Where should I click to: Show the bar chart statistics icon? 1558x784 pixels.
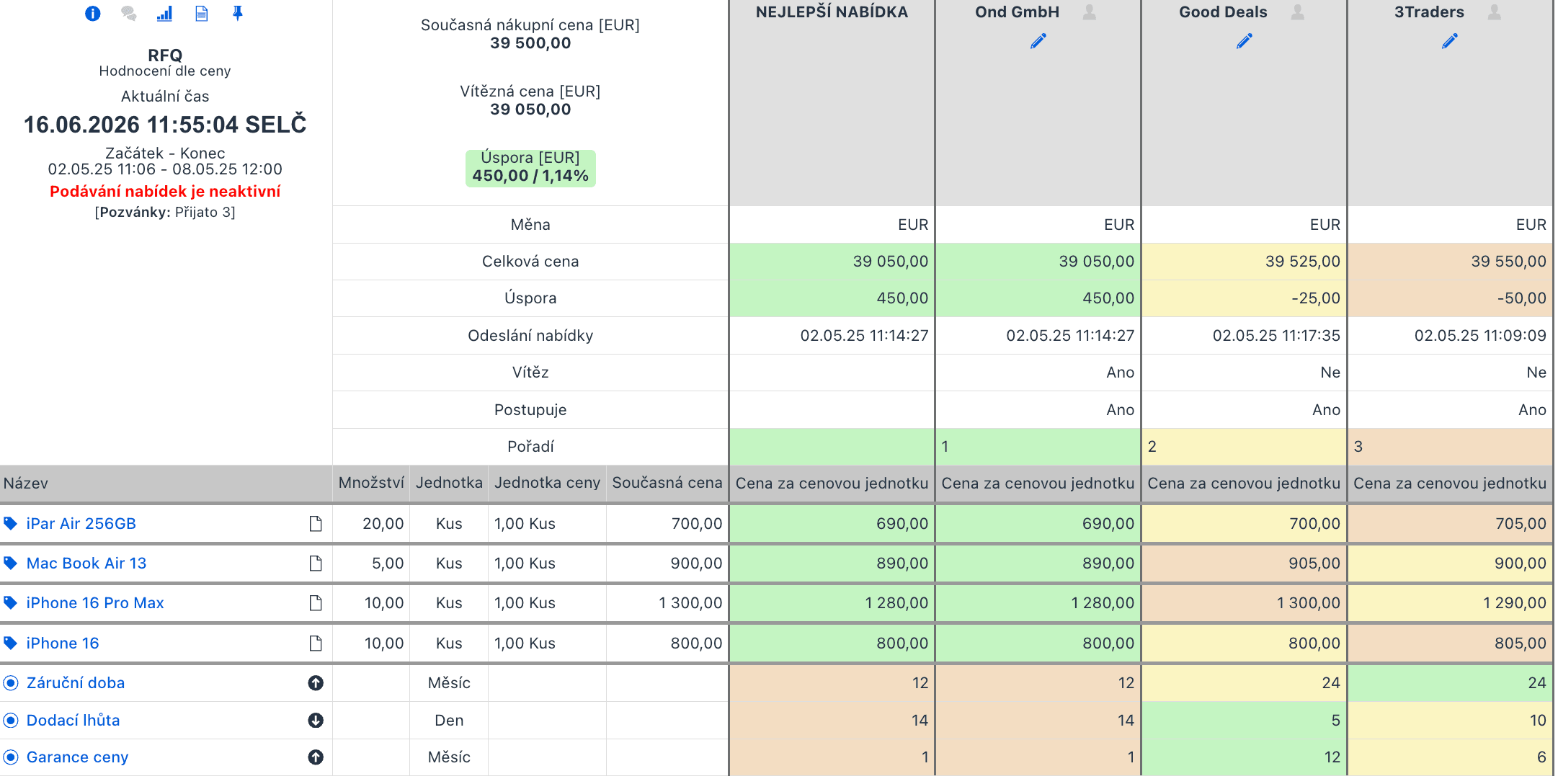tap(165, 14)
